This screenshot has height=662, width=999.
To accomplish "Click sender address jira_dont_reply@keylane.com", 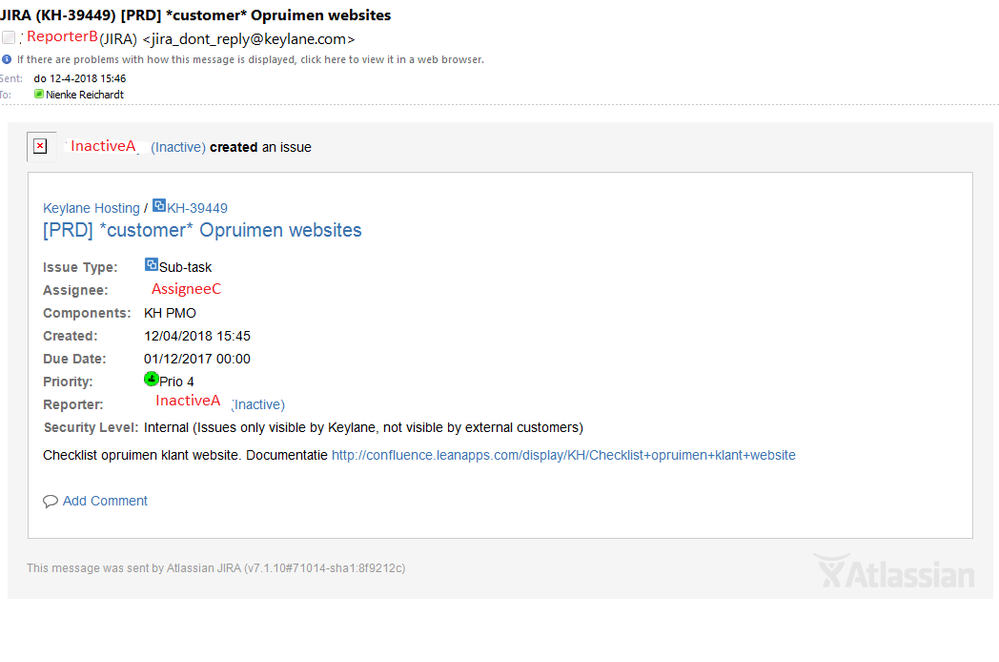I will click(x=248, y=39).
